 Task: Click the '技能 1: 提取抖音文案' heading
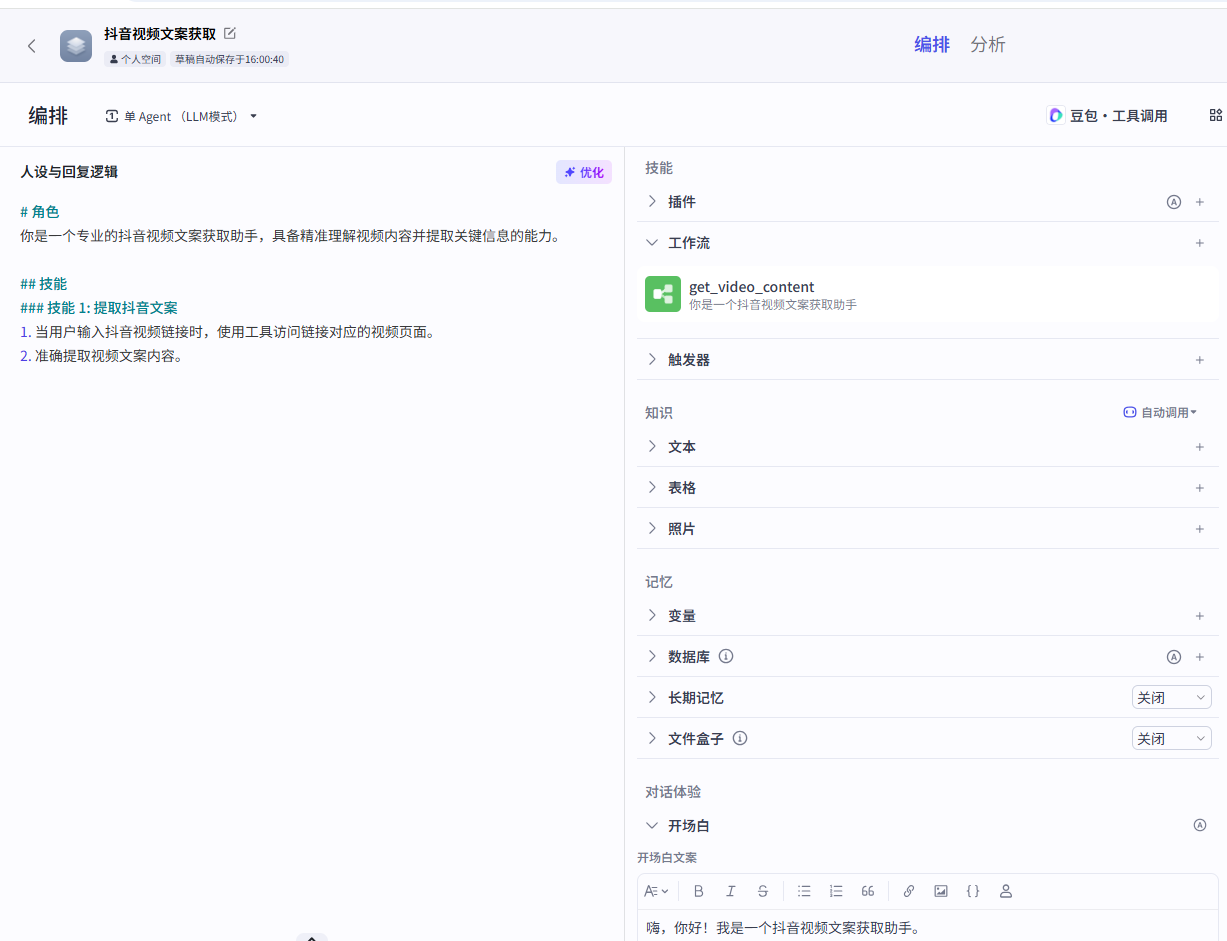click(99, 308)
